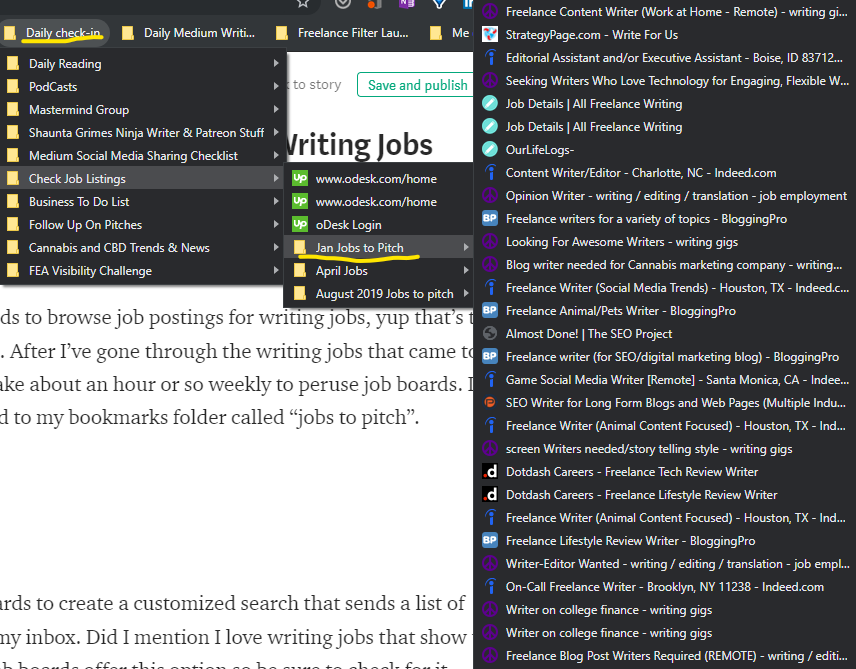Open Medium Social Media Sharing Checklist folder
856x669 pixels.
tap(143, 156)
